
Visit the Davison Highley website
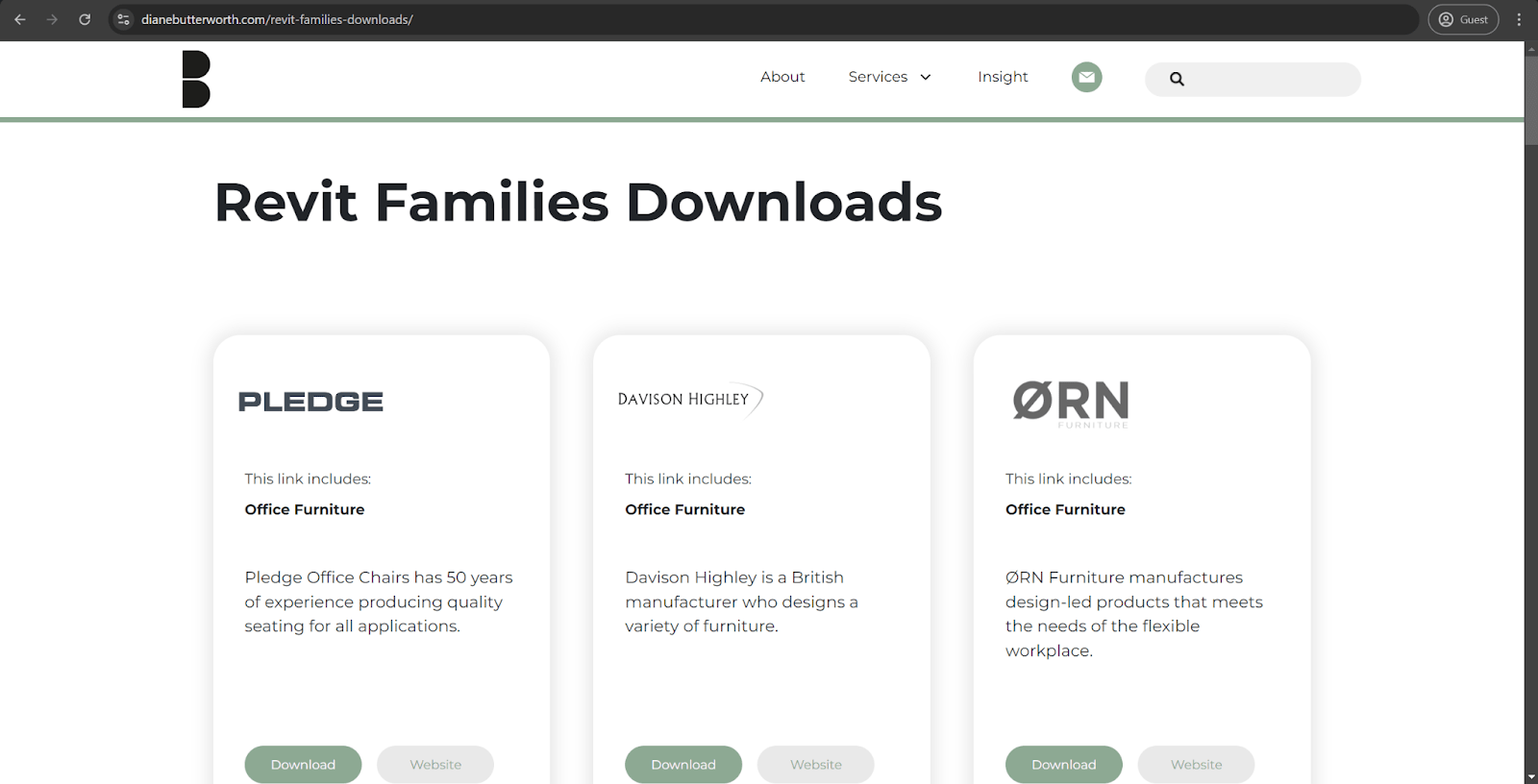click(x=816, y=765)
